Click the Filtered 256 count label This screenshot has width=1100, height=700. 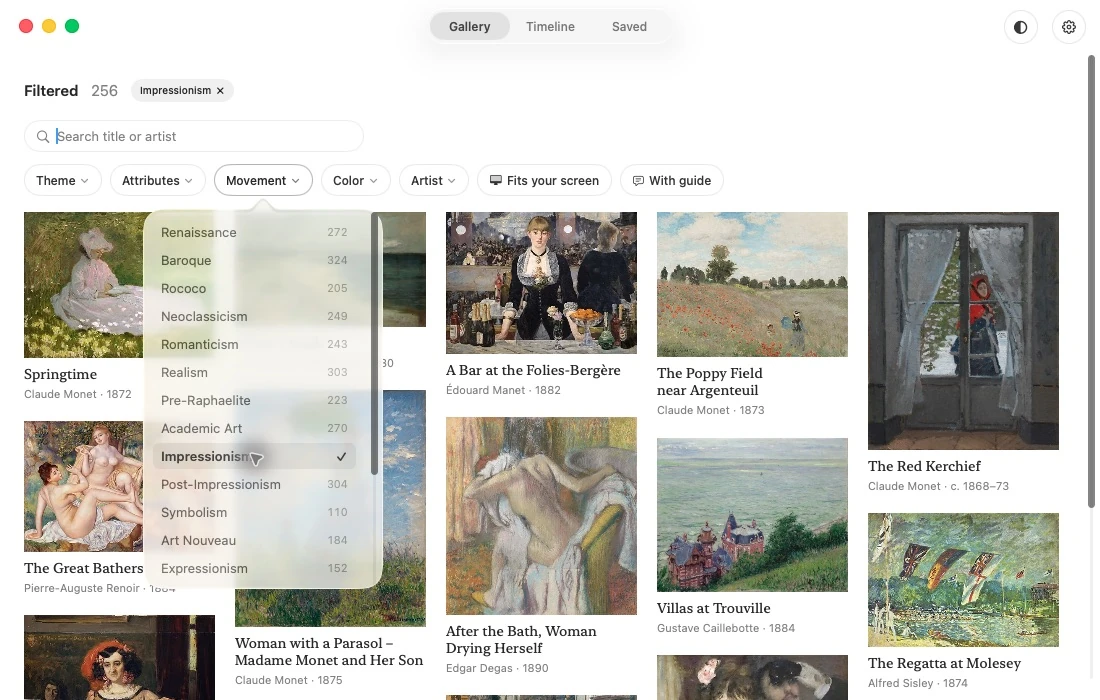coord(71,90)
